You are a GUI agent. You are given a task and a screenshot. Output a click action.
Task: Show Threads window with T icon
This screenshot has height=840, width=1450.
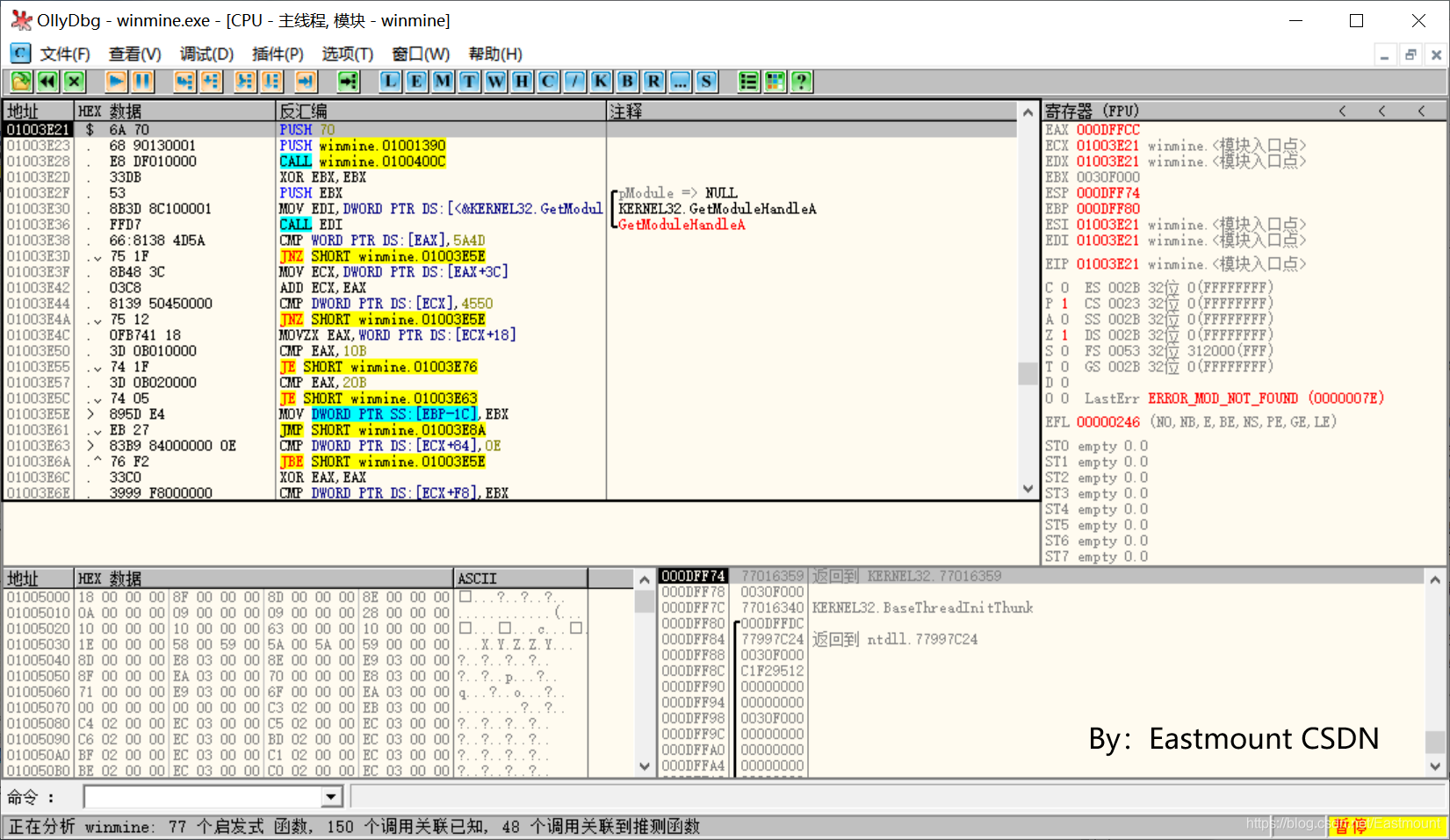(469, 82)
